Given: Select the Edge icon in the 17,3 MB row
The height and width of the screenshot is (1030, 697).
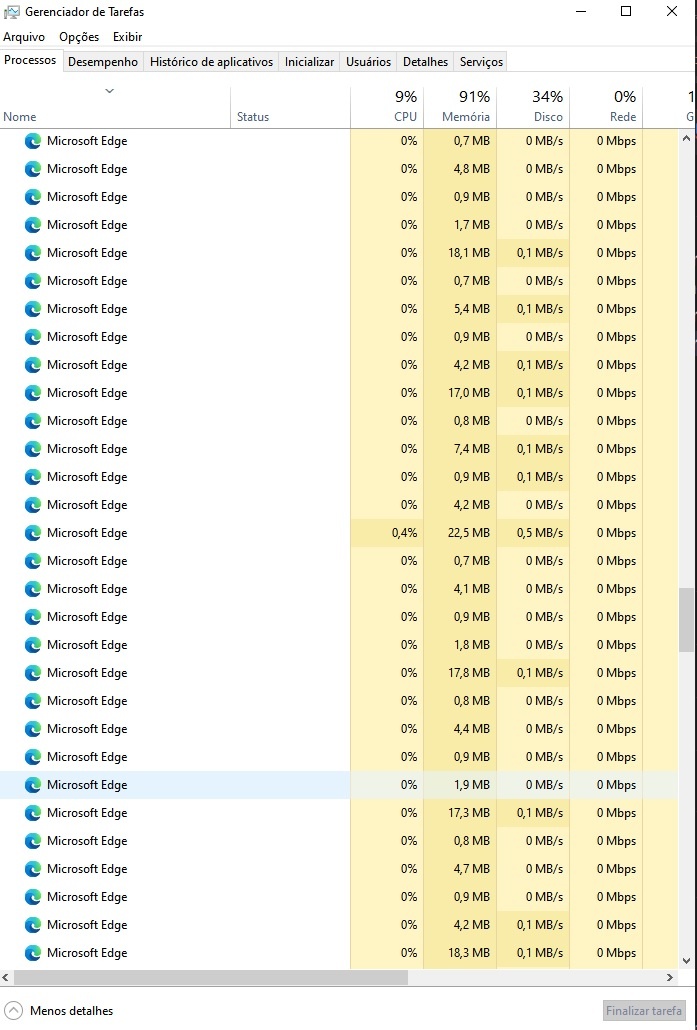Looking at the screenshot, I should 33,813.
